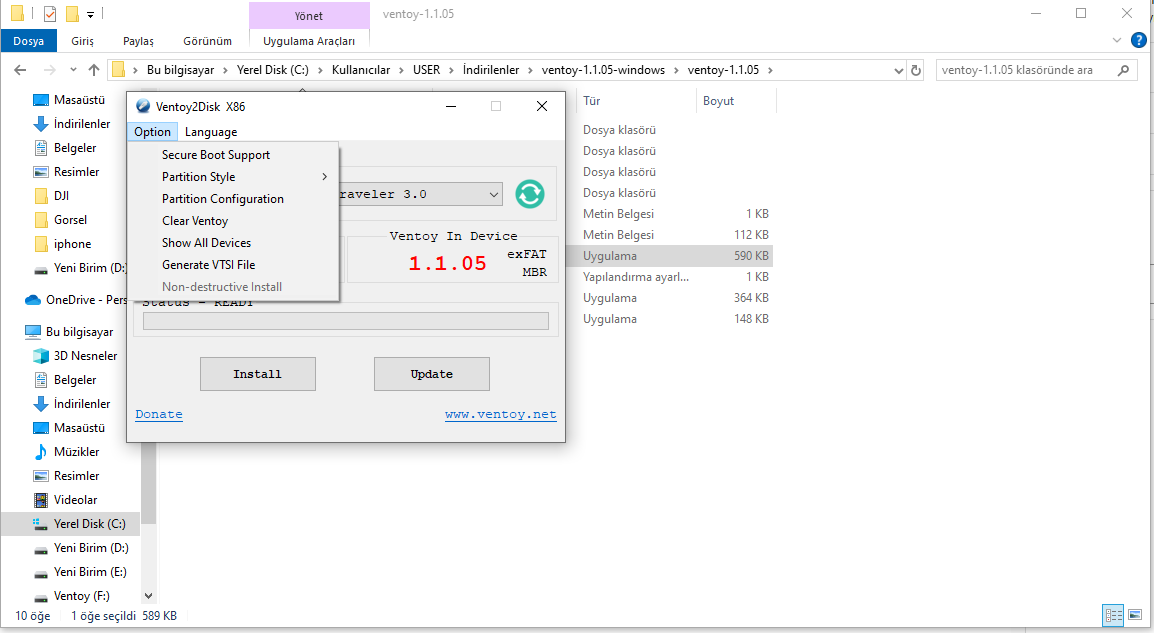Screen dimensions: 1154x633
Task: Toggle Show All Devices option
Action: (x=206, y=243)
